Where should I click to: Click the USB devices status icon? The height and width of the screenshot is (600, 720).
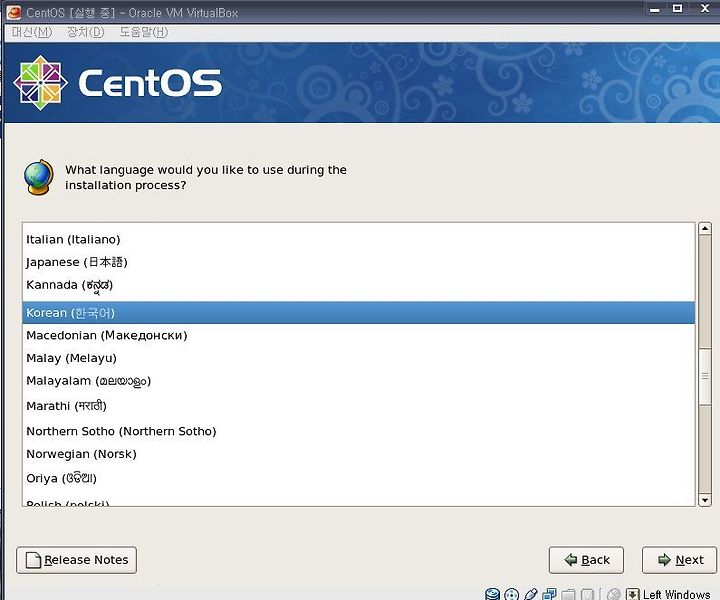tap(530, 594)
